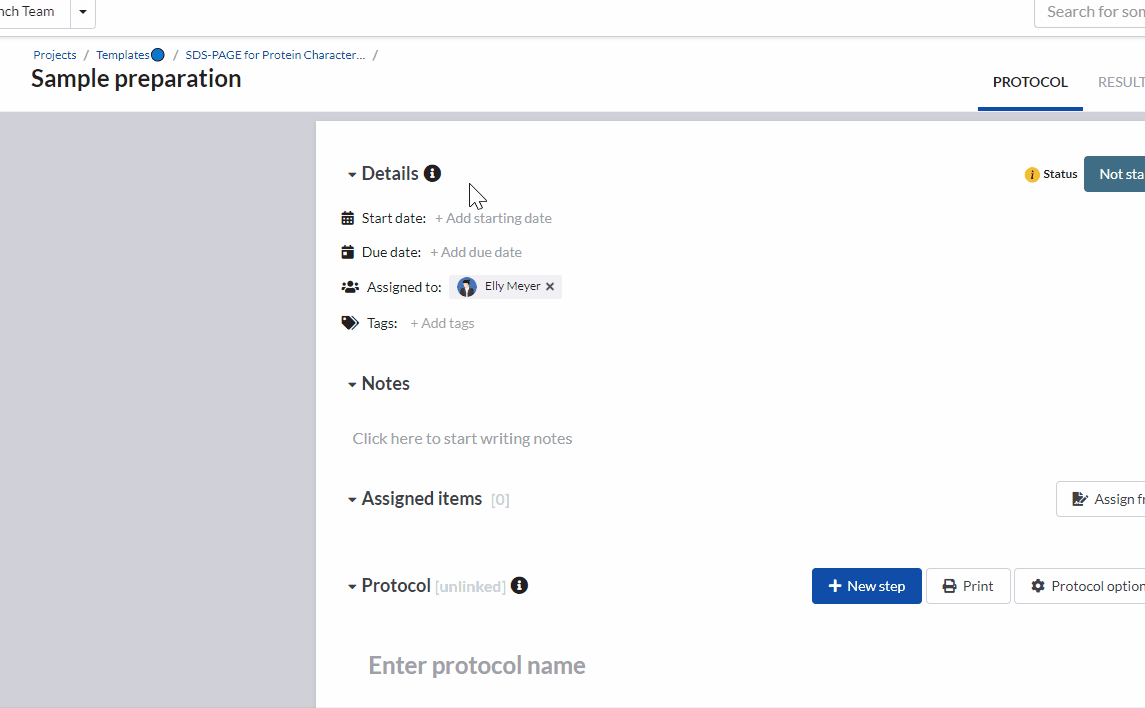Expand the Assigned items section
The image size is (1145, 708).
pyautogui.click(x=352, y=498)
